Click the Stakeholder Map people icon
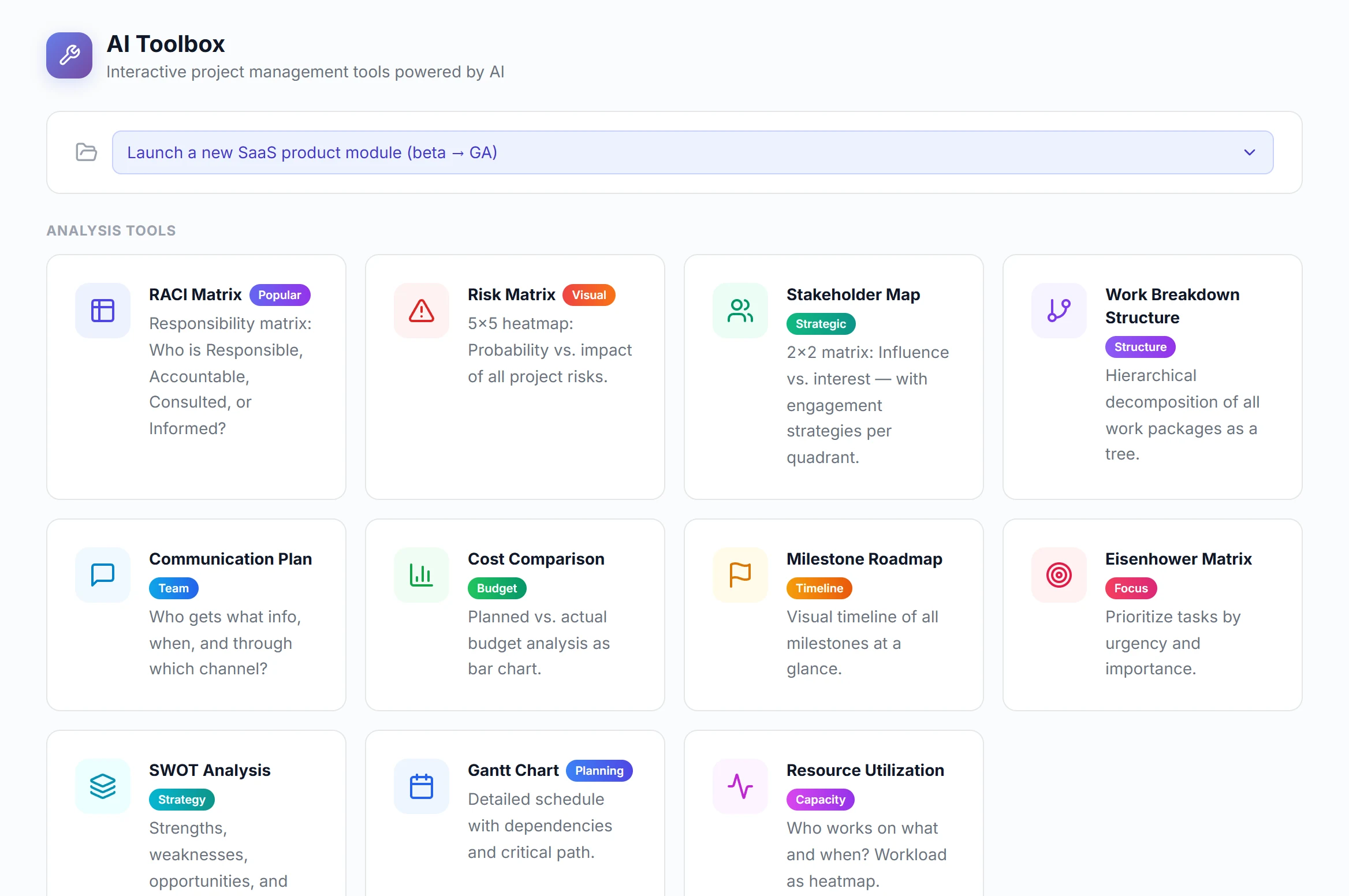The height and width of the screenshot is (896, 1349). [740, 311]
